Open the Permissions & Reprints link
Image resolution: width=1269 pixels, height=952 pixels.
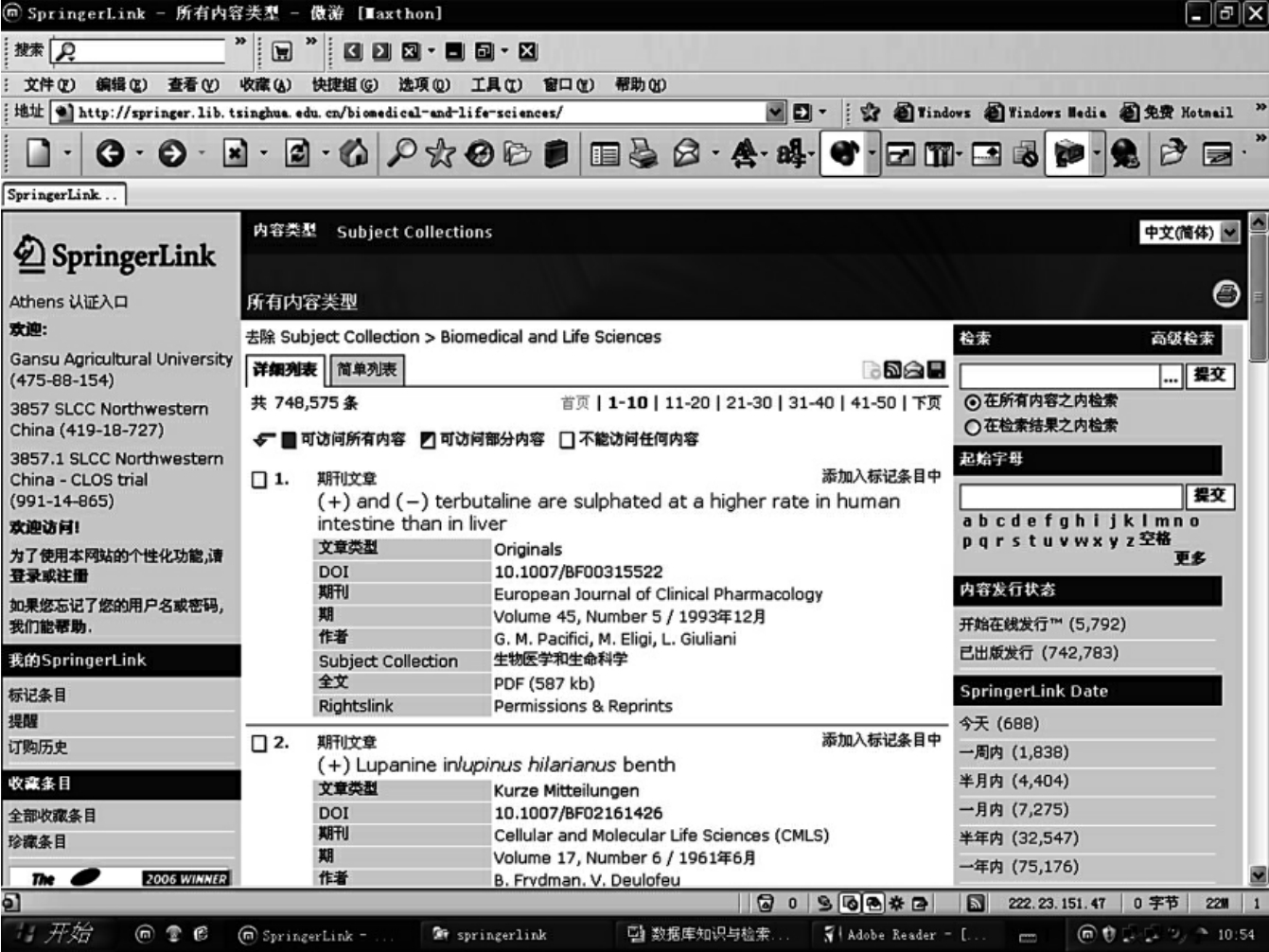pyautogui.click(x=583, y=707)
